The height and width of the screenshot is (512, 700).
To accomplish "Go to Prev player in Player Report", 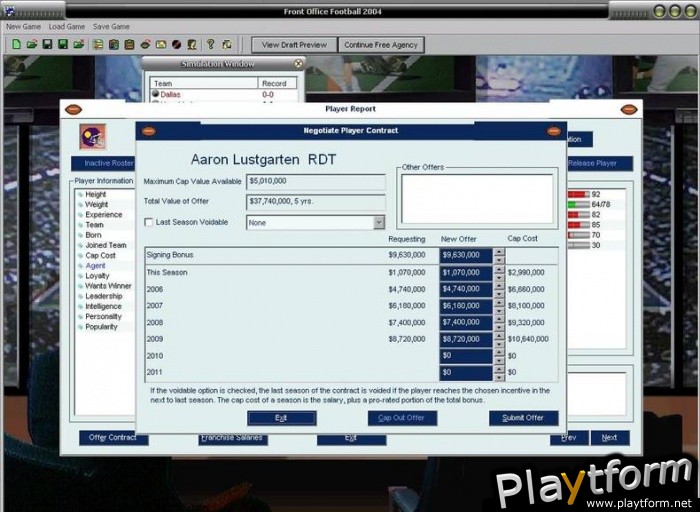I will pos(569,437).
